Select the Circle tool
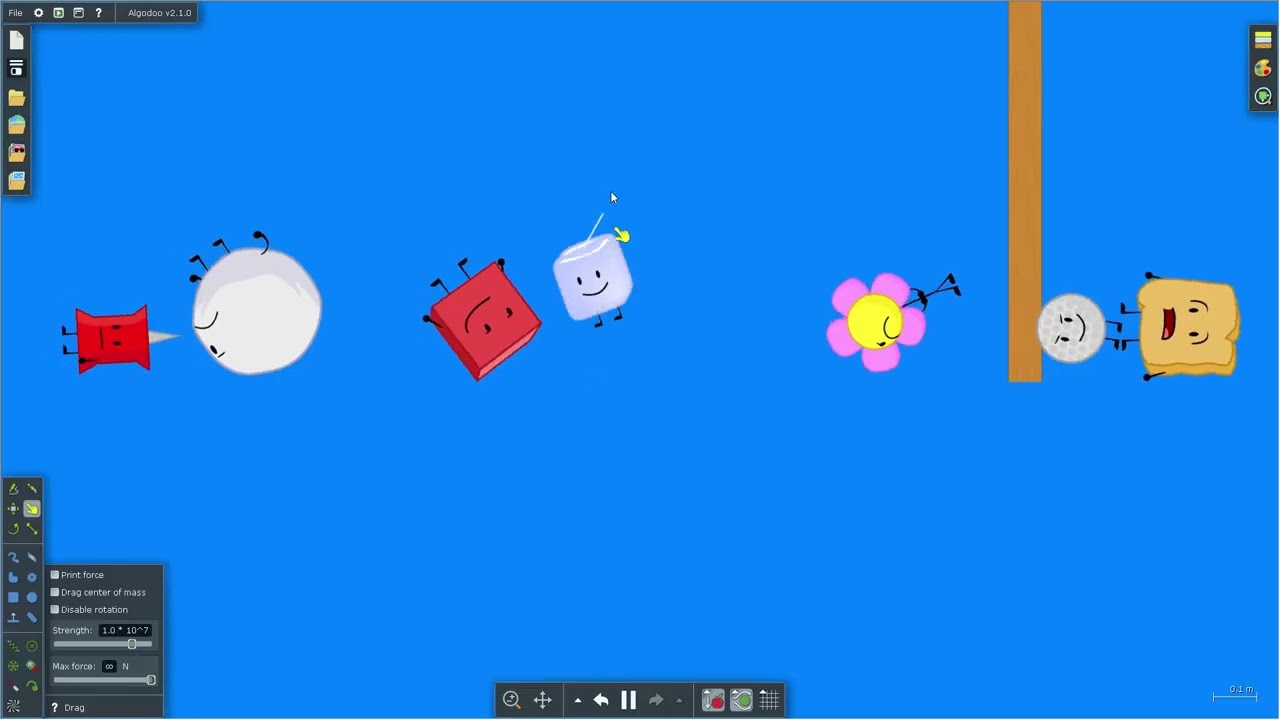Screen dimensions: 1280x720 [32, 597]
